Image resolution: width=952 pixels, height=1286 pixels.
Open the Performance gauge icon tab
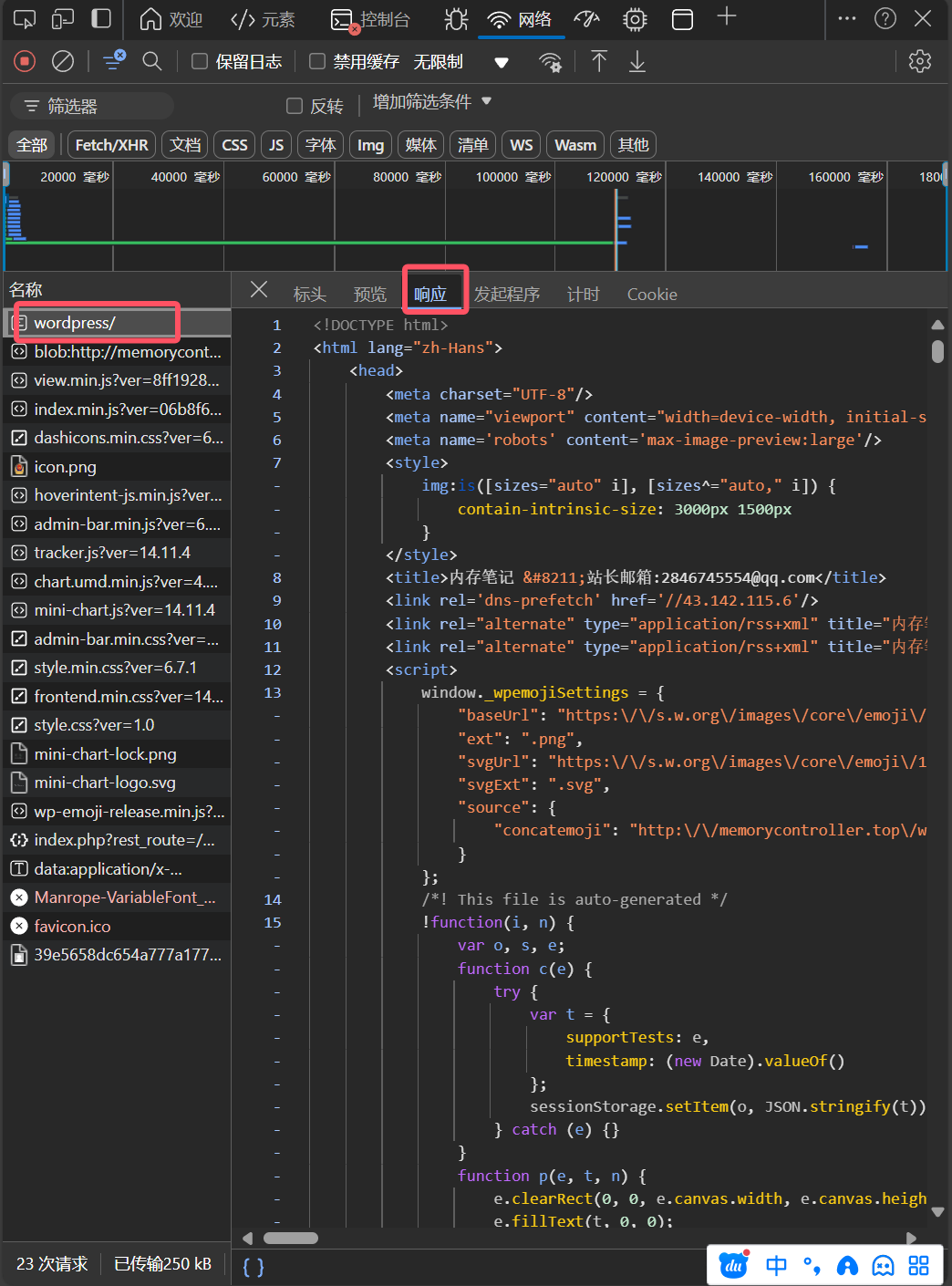pyautogui.click(x=586, y=19)
